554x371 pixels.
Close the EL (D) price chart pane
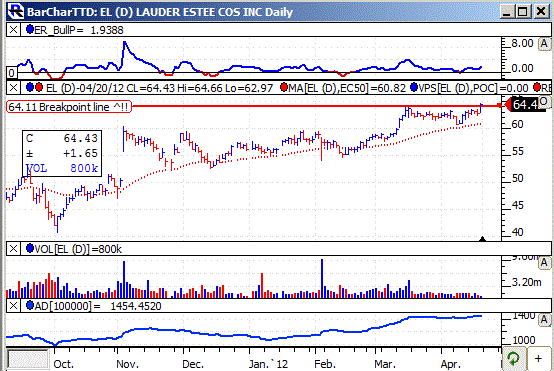tap(13, 88)
